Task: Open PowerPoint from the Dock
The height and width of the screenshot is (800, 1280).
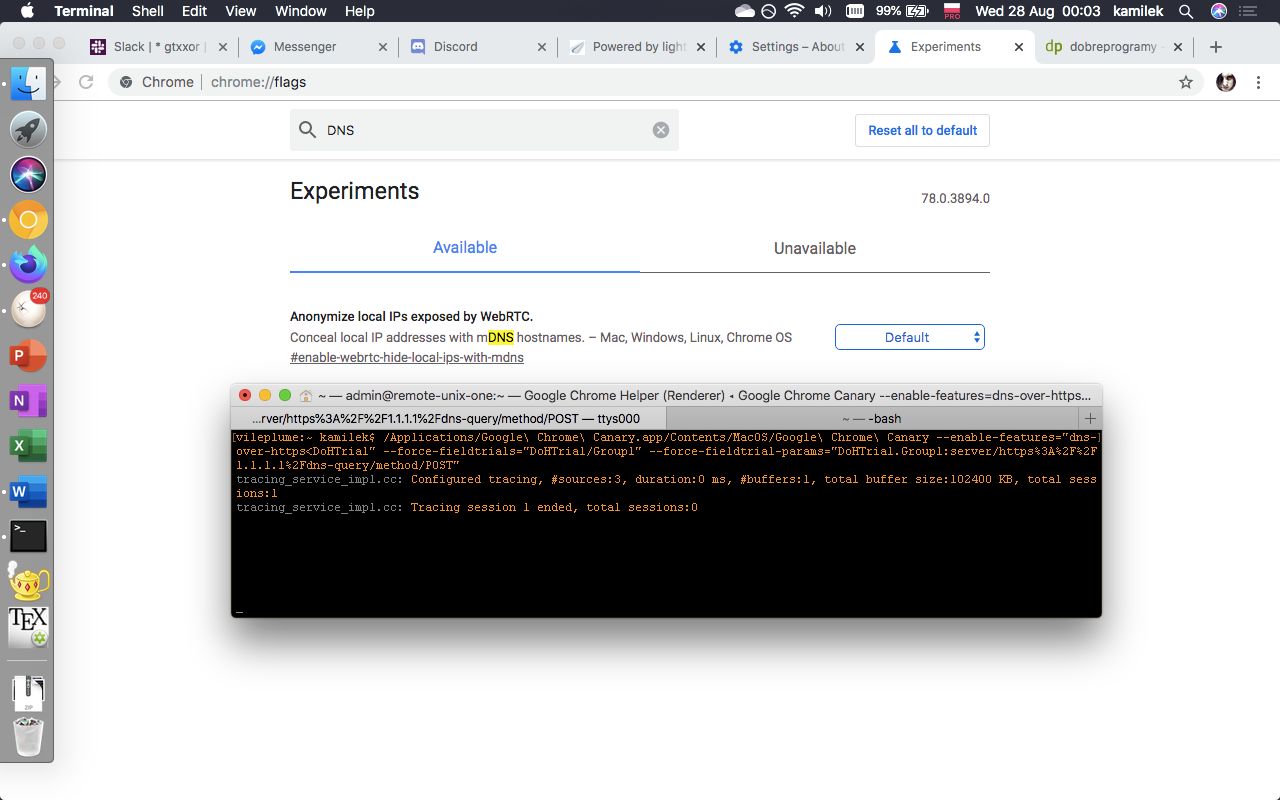Action: (x=27, y=354)
